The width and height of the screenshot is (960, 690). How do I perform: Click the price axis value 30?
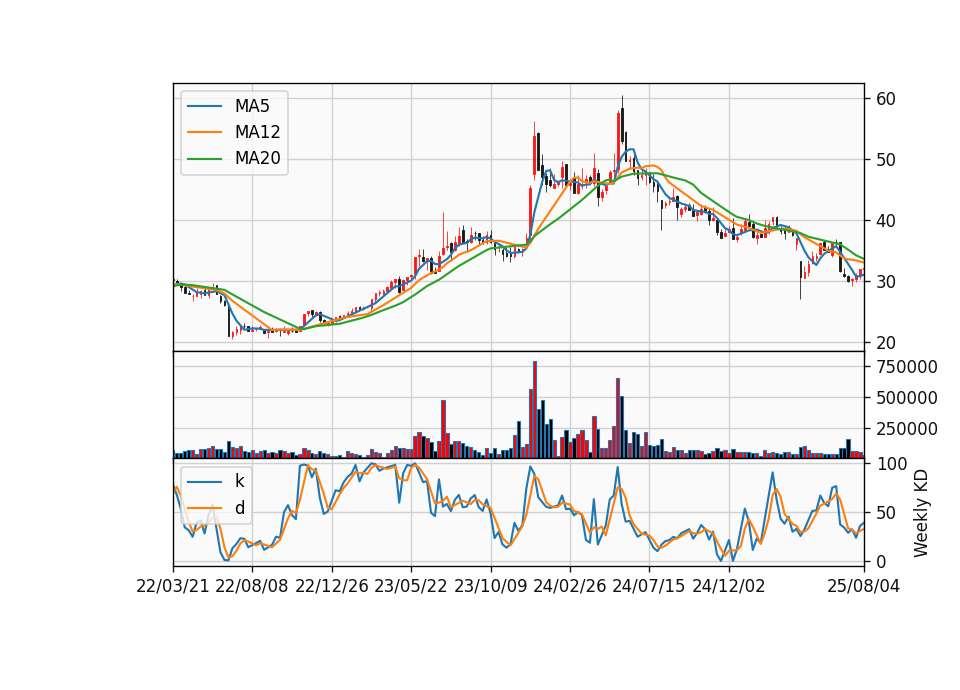(x=886, y=282)
